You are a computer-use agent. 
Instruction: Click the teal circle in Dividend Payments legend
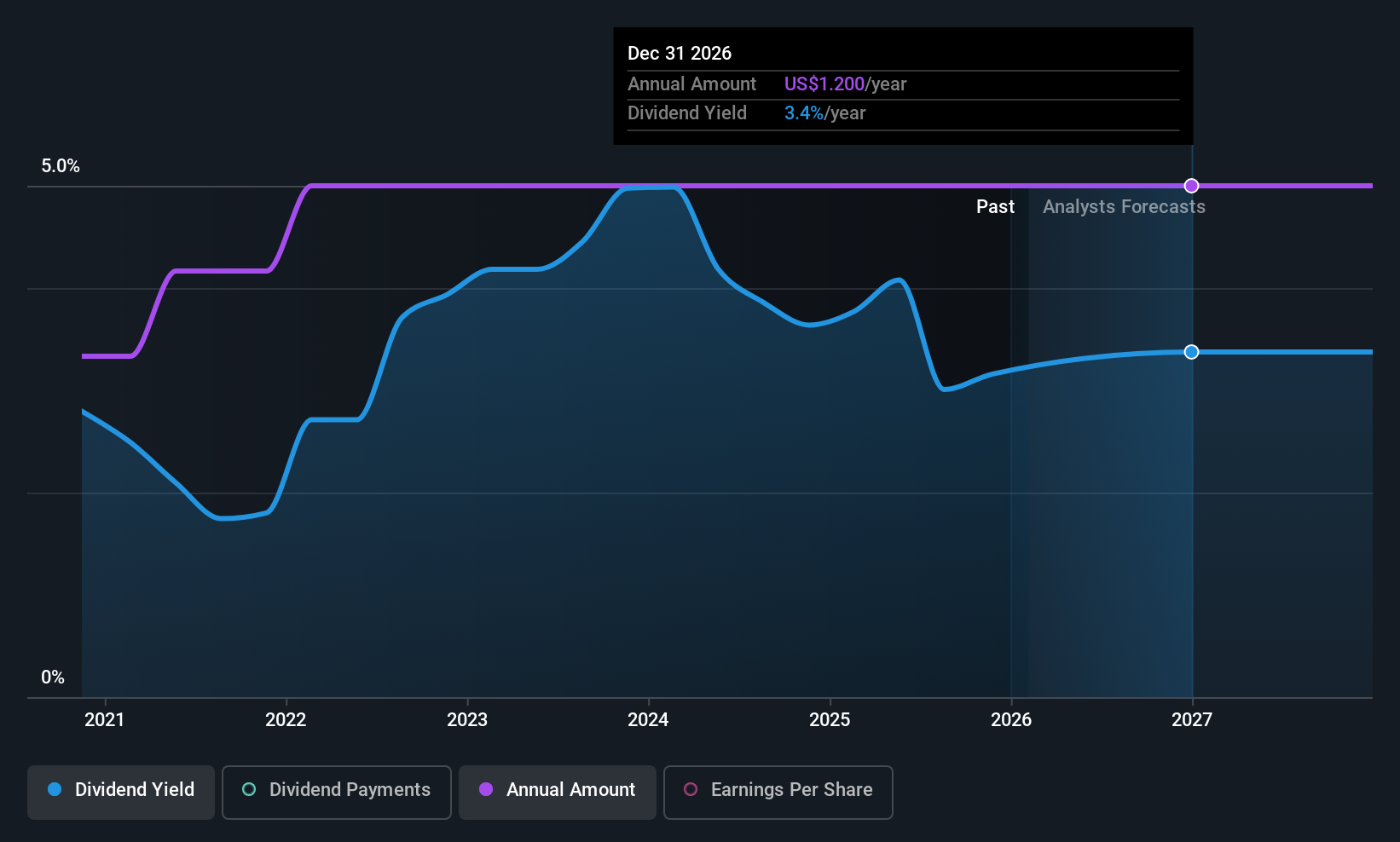pyautogui.click(x=249, y=789)
